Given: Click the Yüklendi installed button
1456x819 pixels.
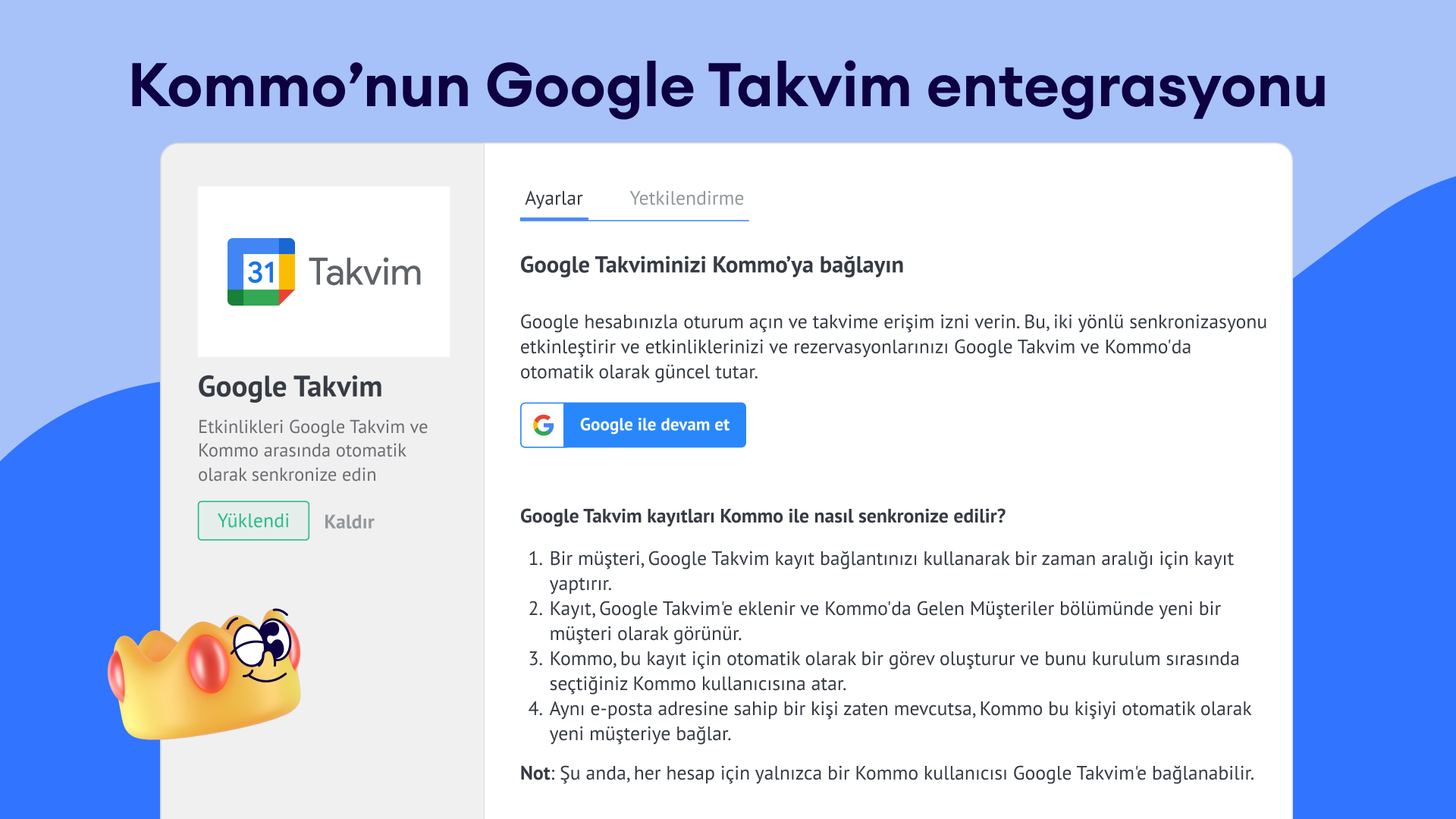Looking at the screenshot, I should tap(253, 521).
